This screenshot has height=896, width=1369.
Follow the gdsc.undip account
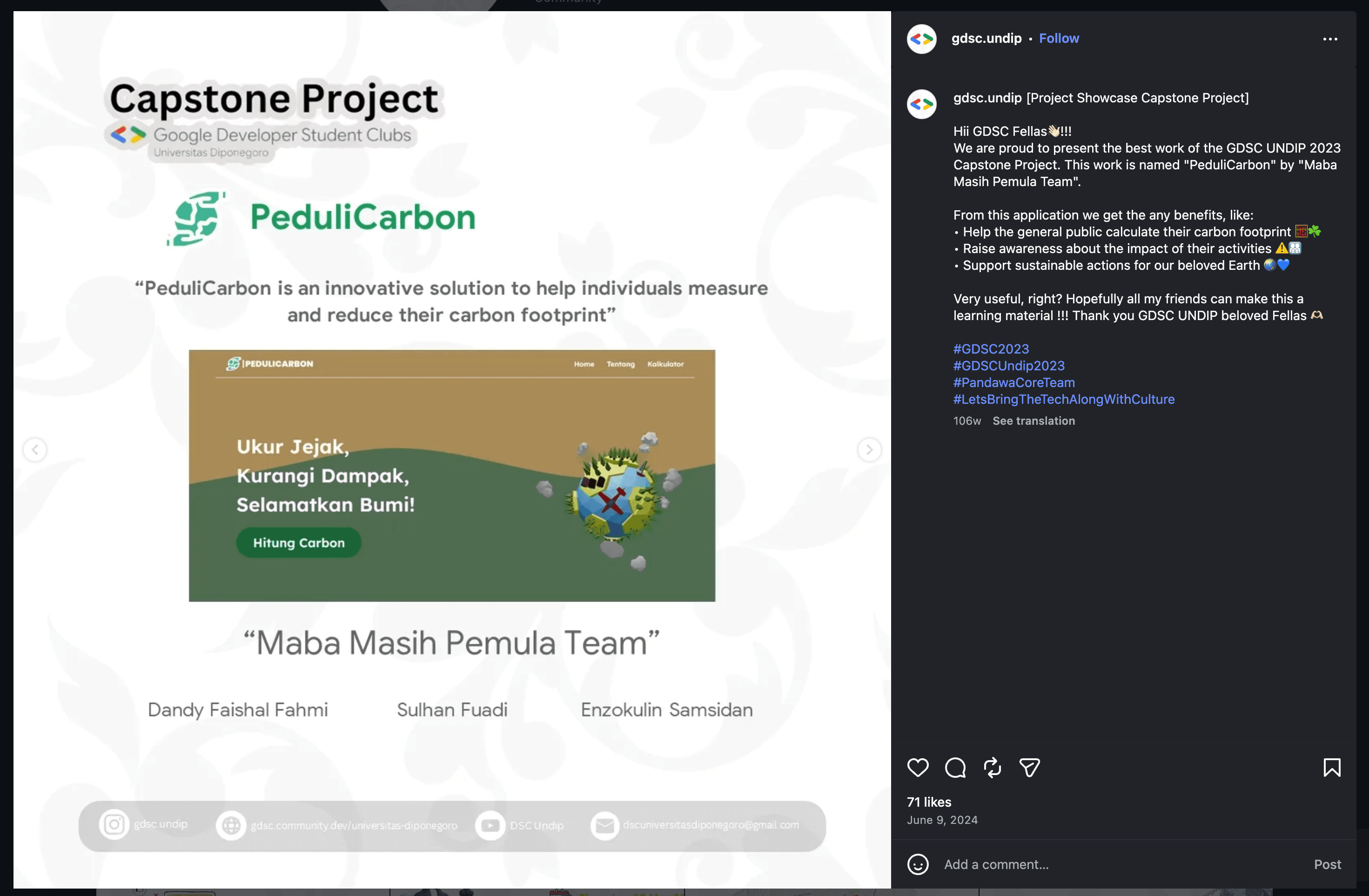1058,39
